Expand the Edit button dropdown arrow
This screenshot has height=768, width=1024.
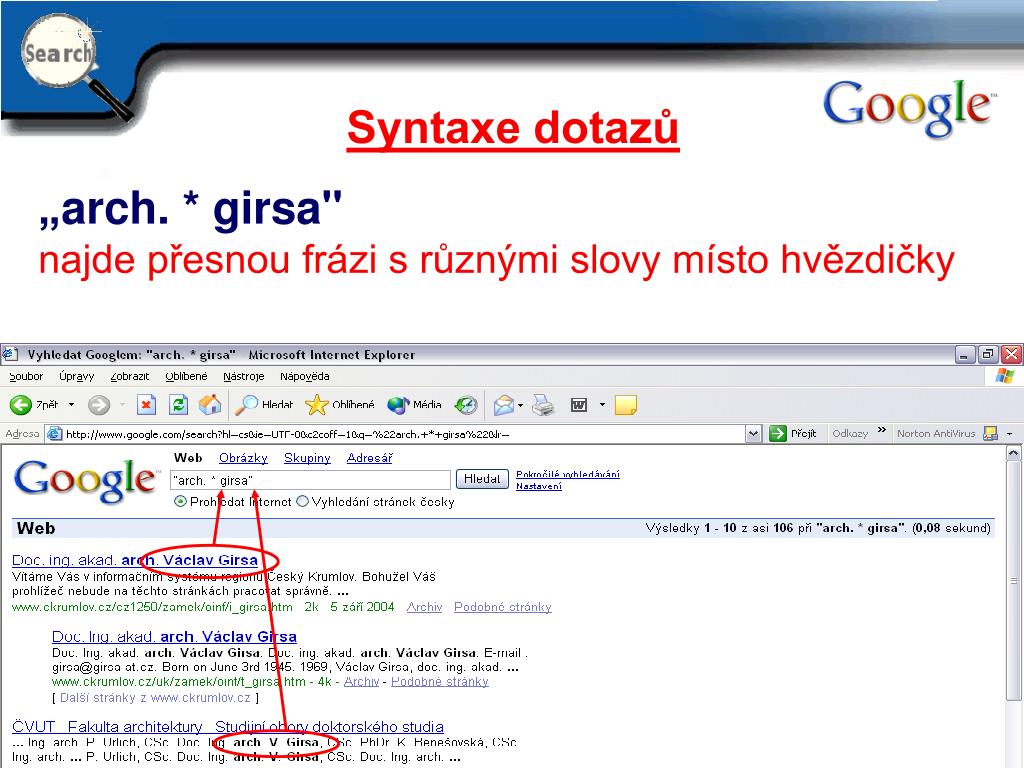pyautogui.click(x=602, y=405)
